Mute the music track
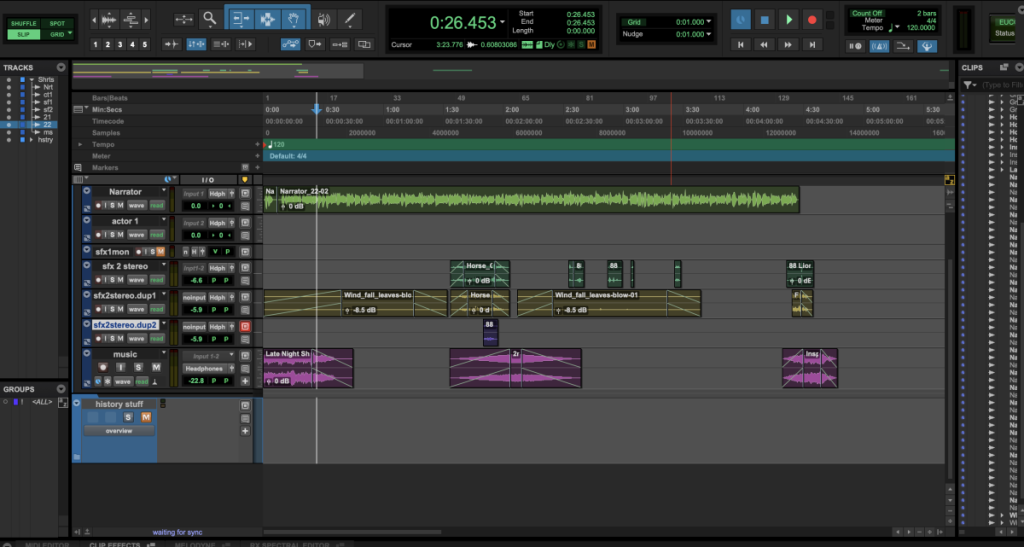The width and height of the screenshot is (1024, 547). (x=155, y=368)
